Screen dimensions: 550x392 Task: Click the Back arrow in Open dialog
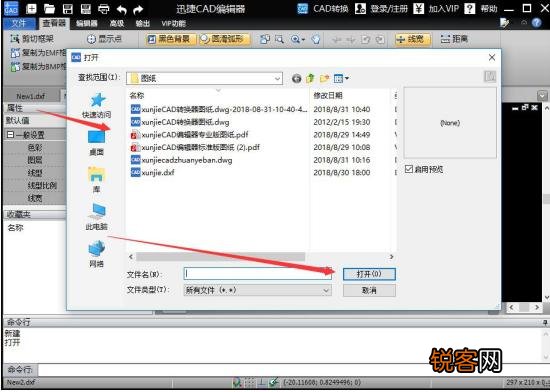click(296, 79)
